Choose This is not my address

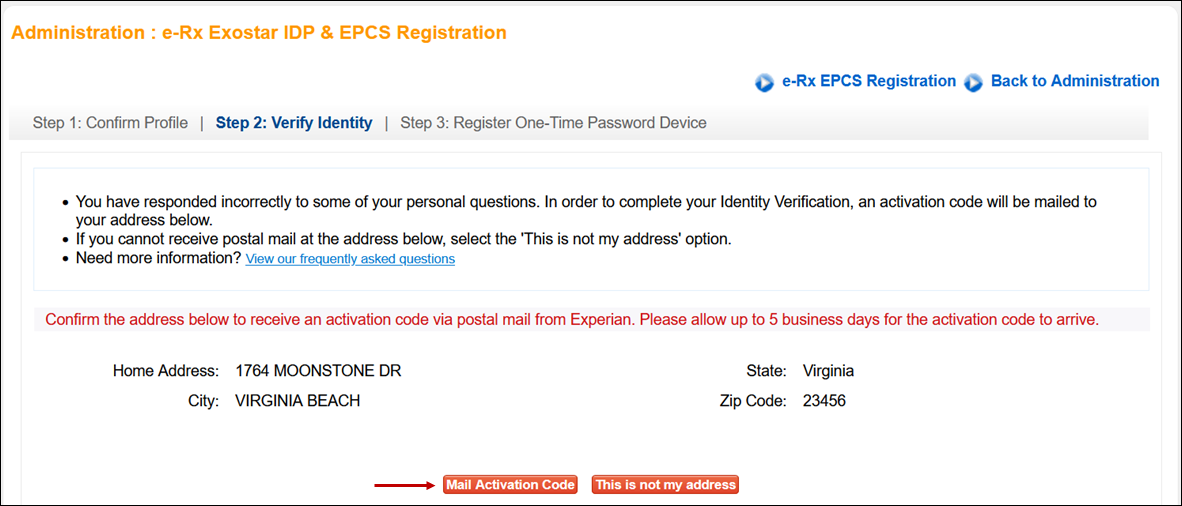[x=665, y=485]
